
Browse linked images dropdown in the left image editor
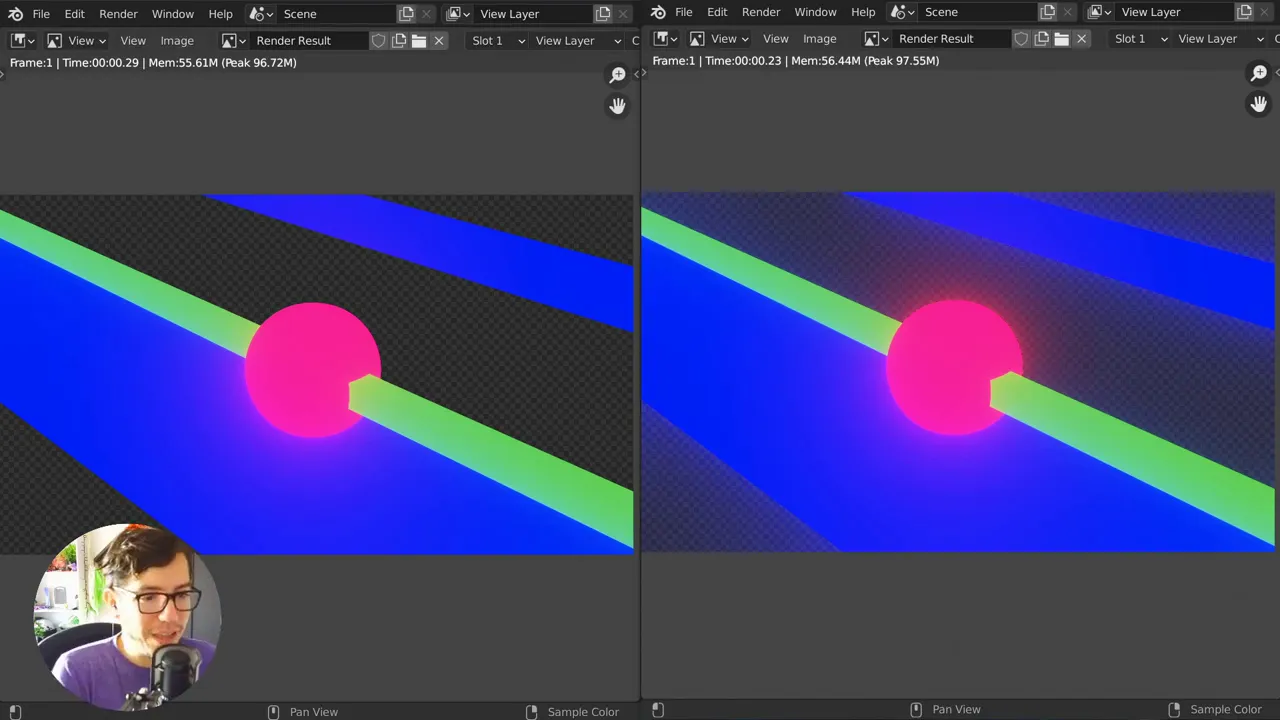[234, 41]
